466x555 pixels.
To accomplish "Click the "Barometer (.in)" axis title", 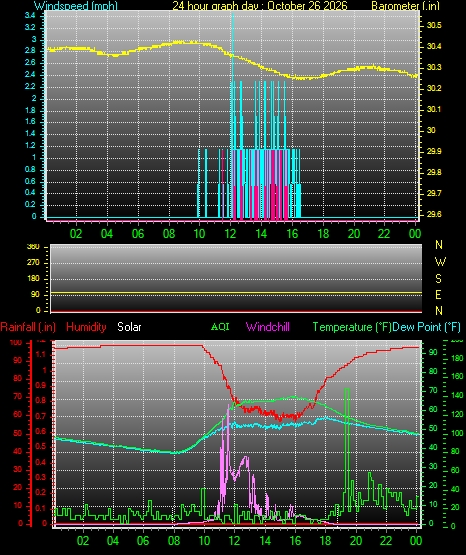I will click(x=405, y=5).
